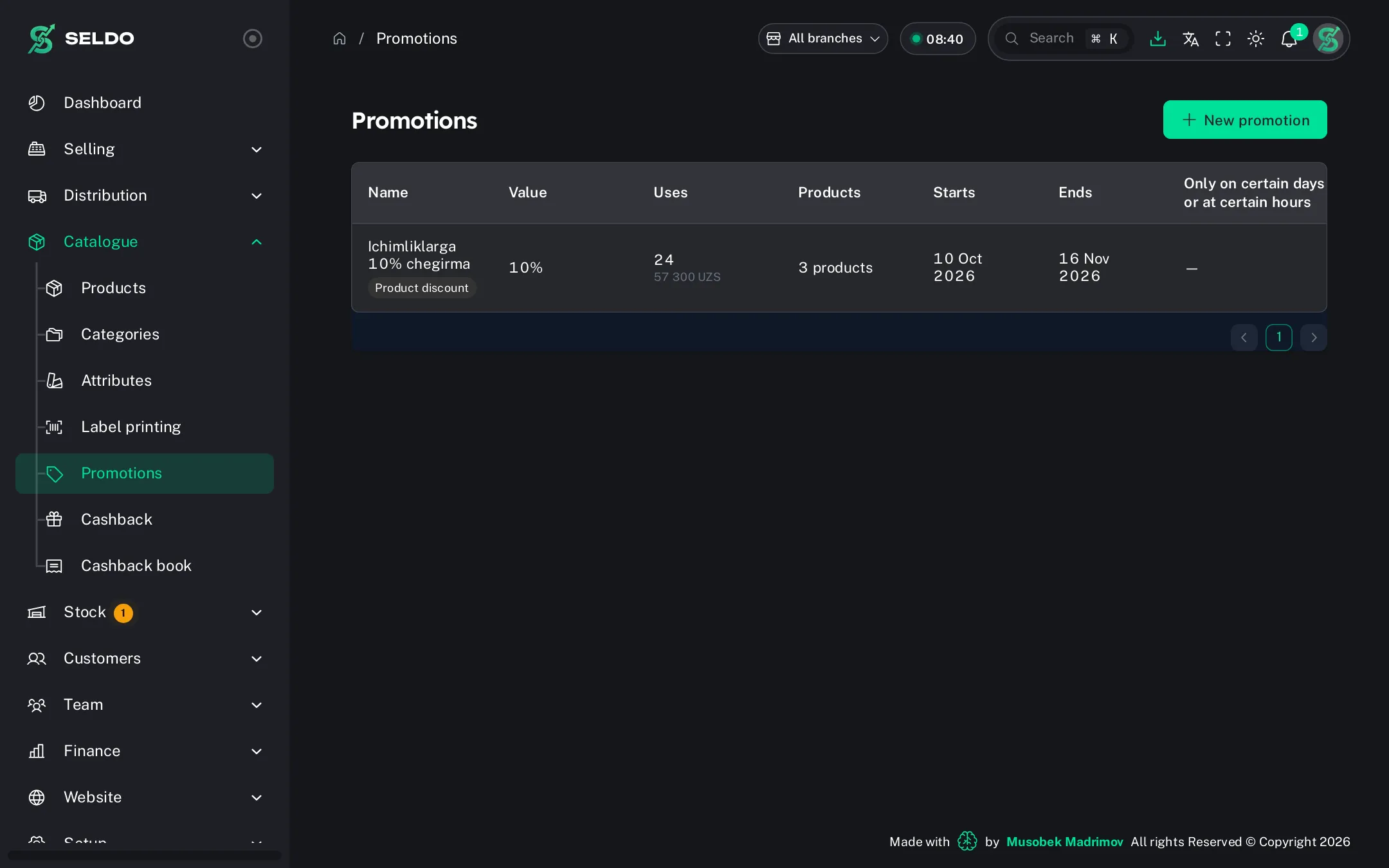This screenshot has width=1389, height=868.
Task: Go to home via breadcrumb house icon
Action: click(x=340, y=39)
